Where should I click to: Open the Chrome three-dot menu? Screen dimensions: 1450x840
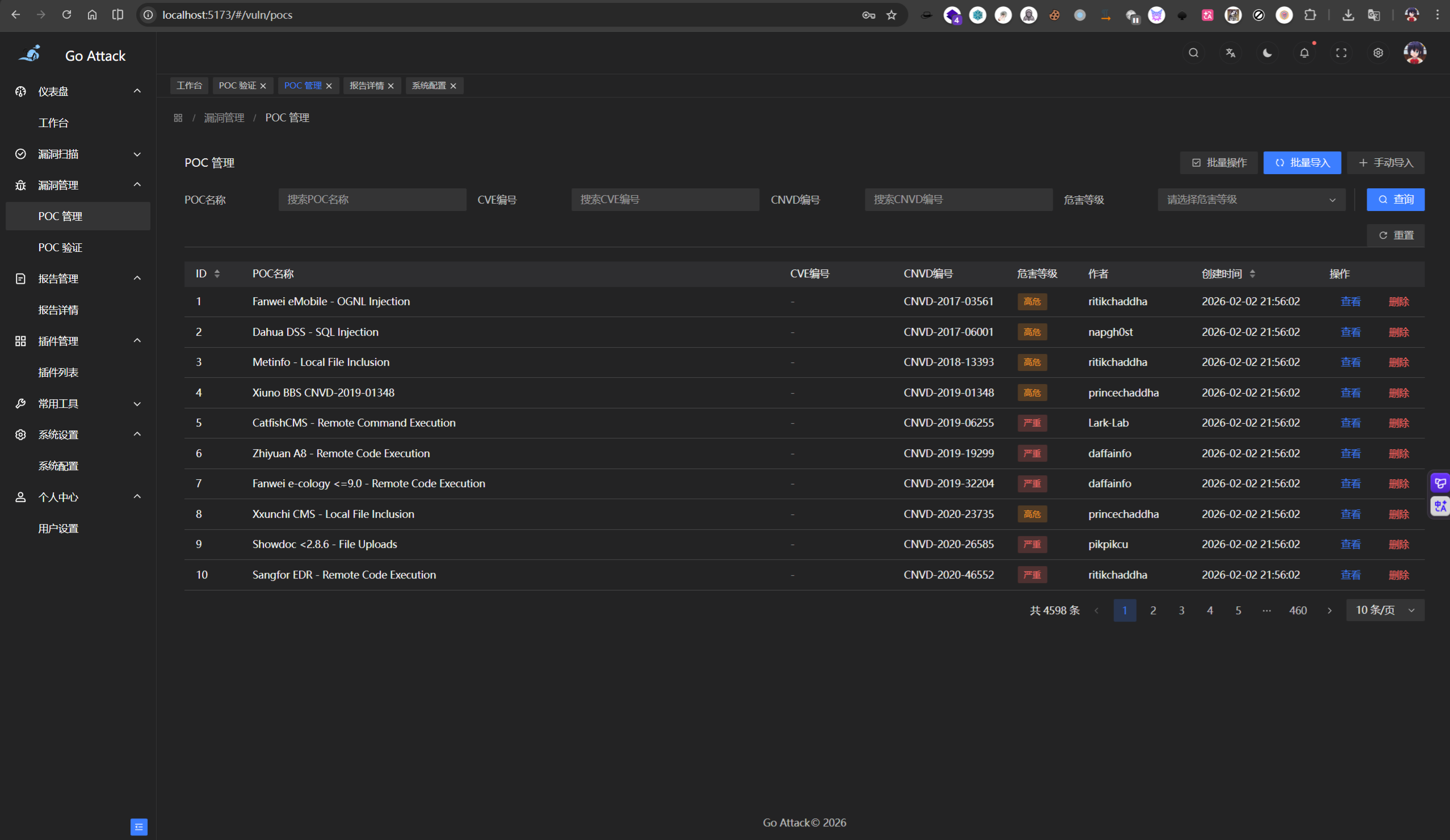1438,15
